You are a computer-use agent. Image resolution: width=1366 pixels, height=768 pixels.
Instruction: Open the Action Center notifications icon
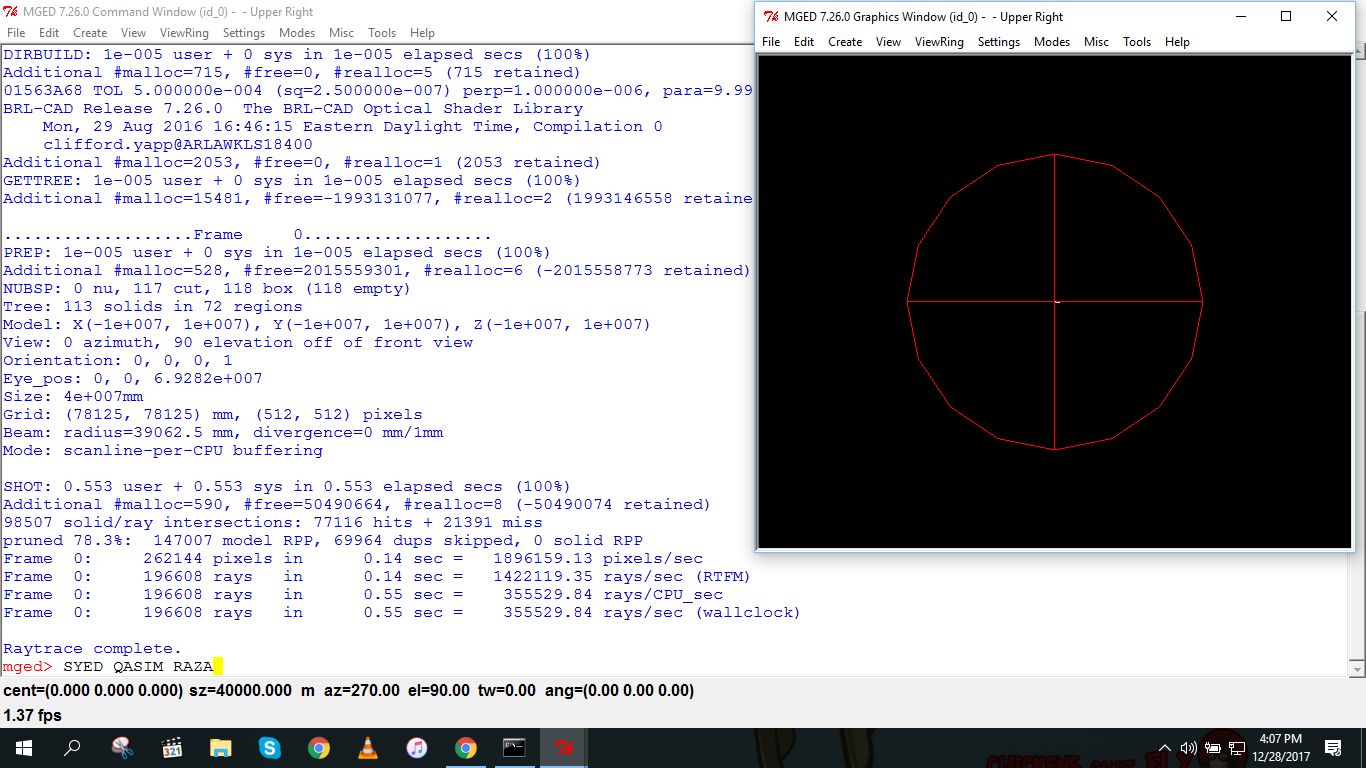[1332, 748]
